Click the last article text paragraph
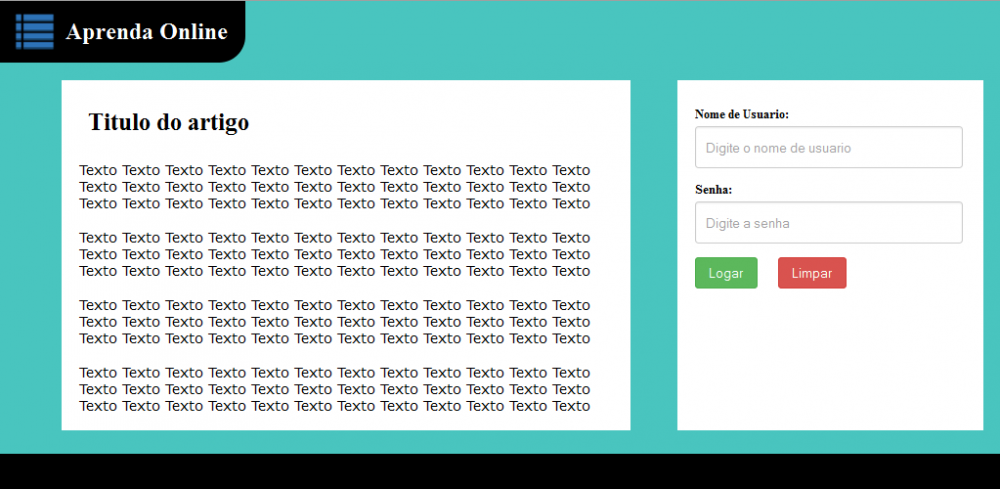 point(334,389)
